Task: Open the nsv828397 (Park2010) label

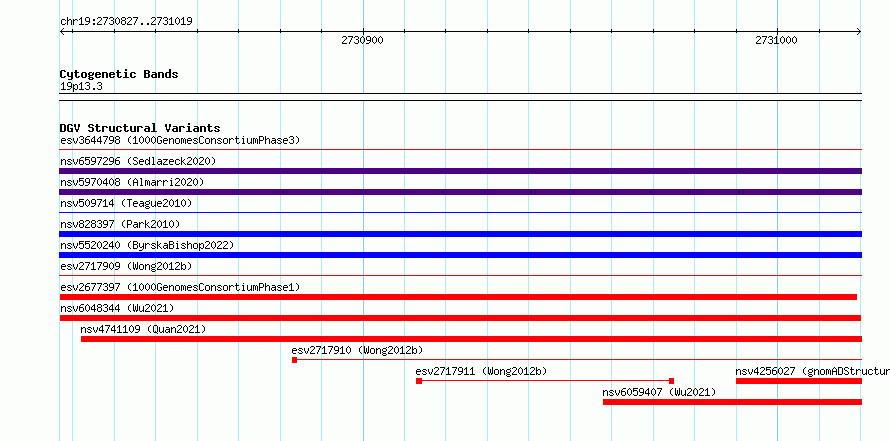Action: click(x=120, y=224)
